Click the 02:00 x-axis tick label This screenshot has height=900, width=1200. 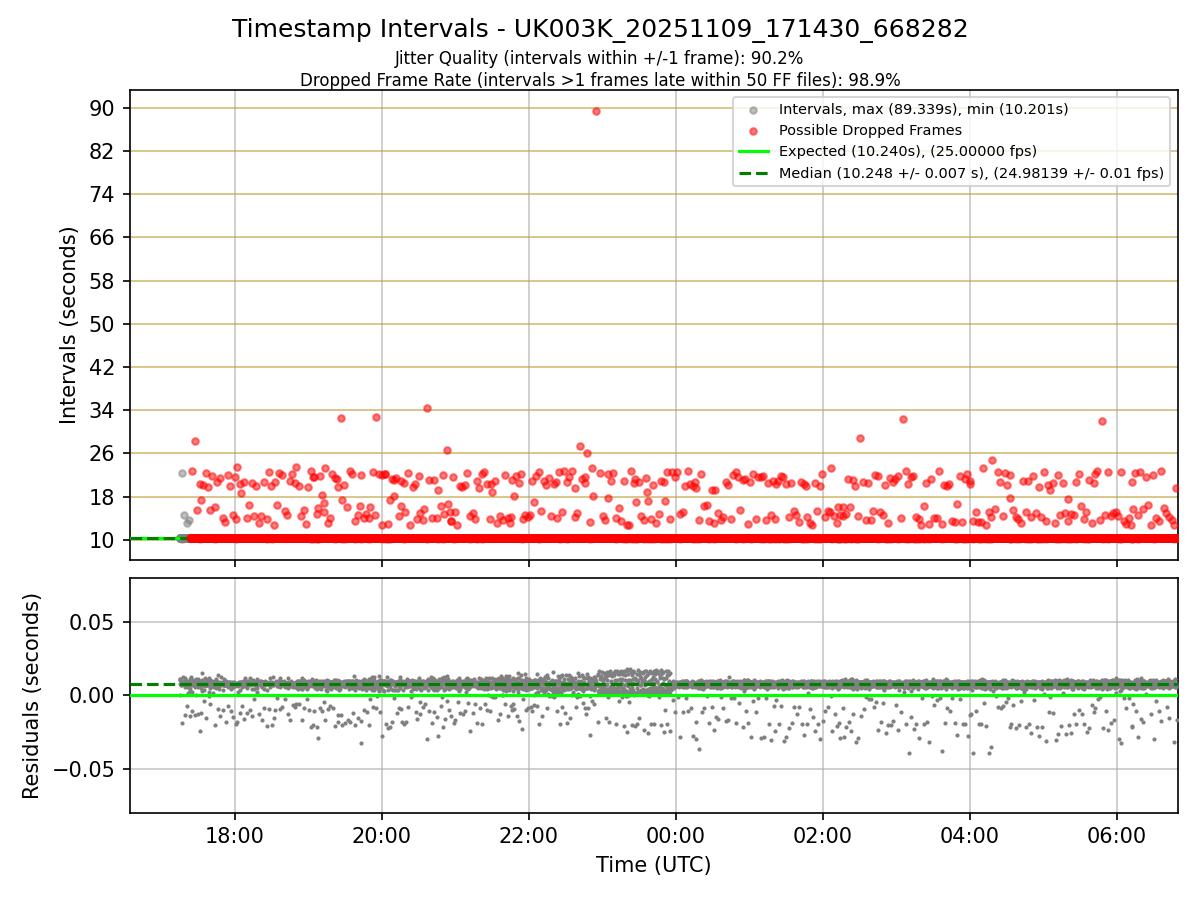823,834
